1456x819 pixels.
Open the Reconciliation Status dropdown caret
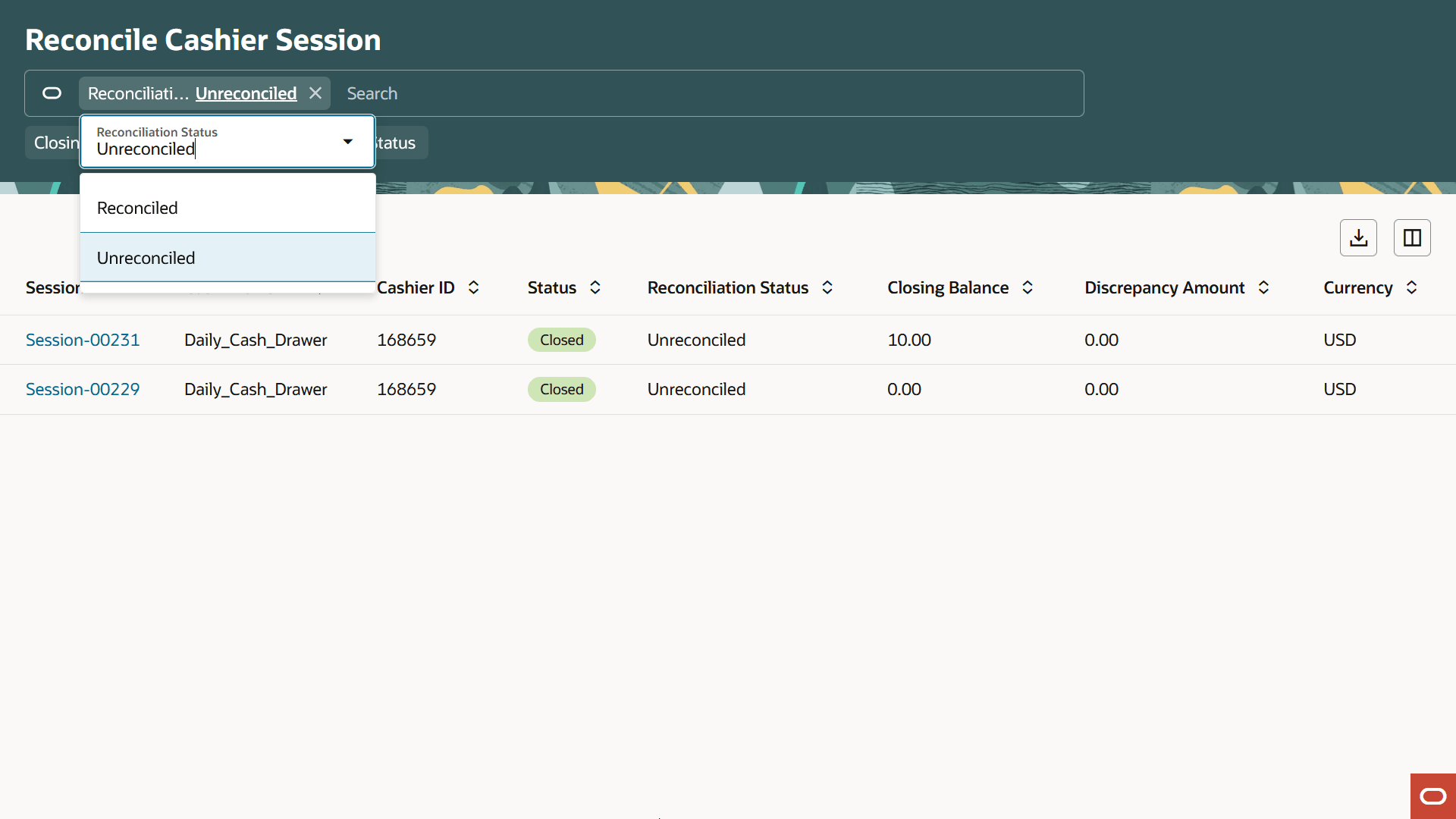(348, 141)
